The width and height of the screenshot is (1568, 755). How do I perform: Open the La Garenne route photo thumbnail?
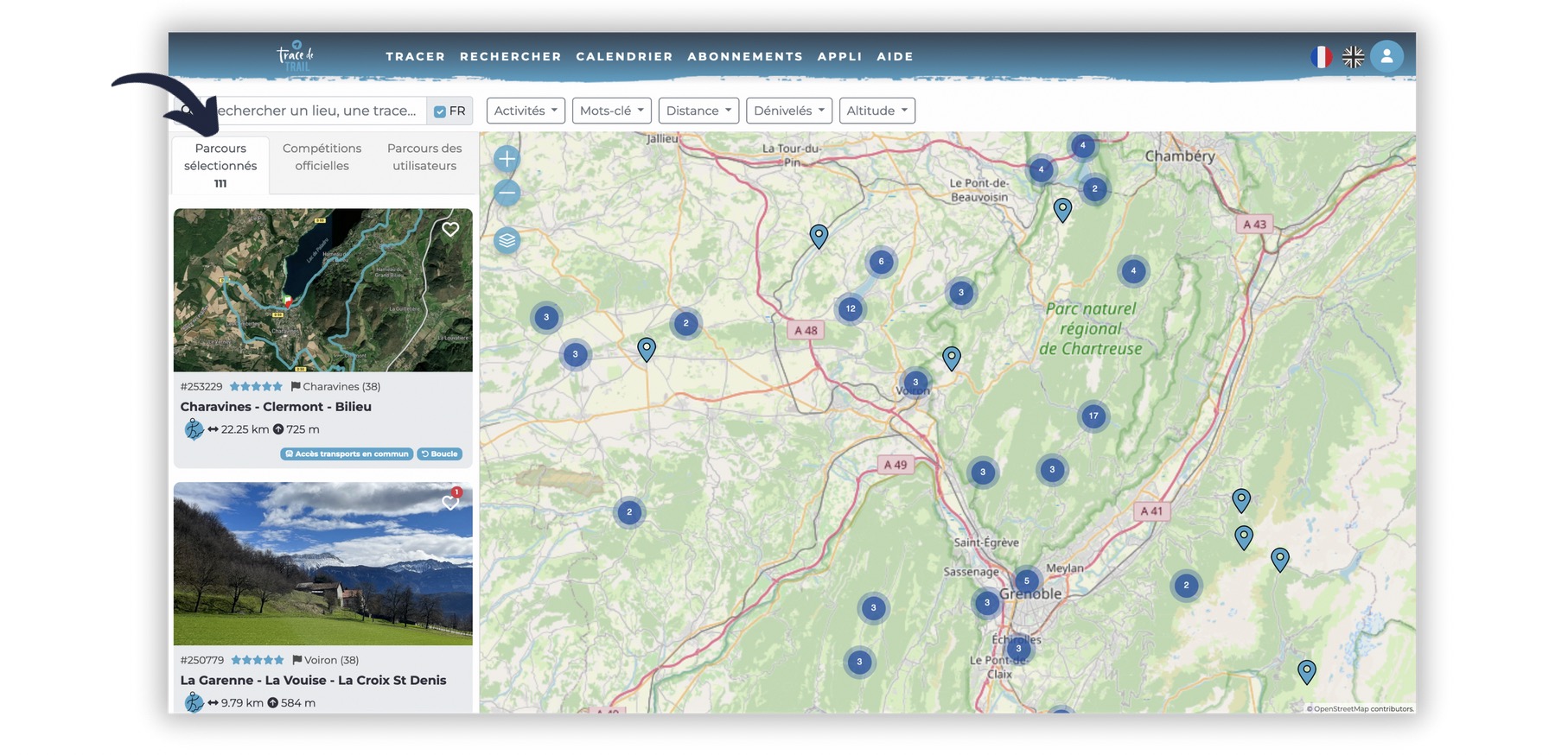(322, 563)
